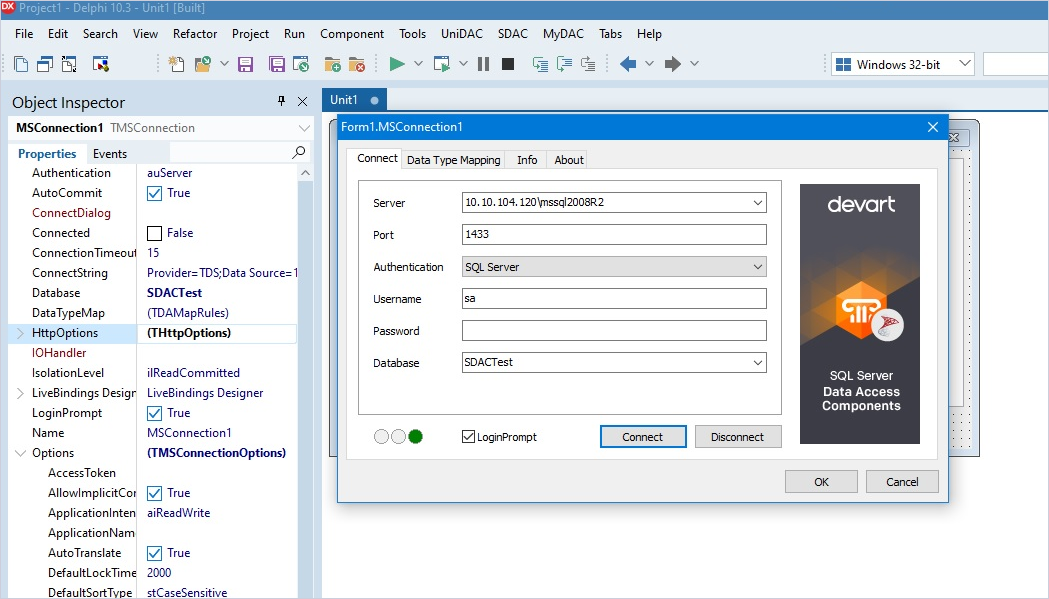Toggle the AllowImplicitConnect checkbox
This screenshot has width=1049, height=599.
[x=155, y=493]
